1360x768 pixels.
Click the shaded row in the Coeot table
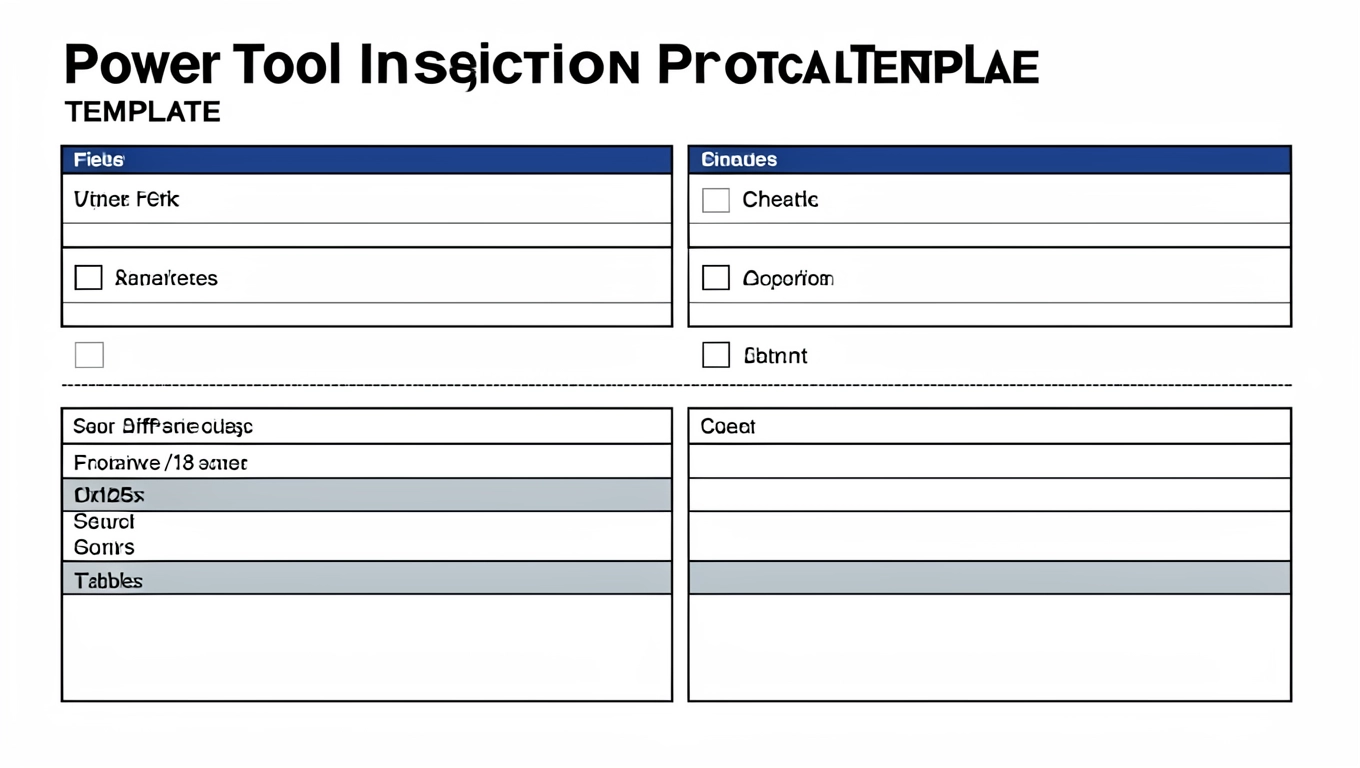point(989,578)
